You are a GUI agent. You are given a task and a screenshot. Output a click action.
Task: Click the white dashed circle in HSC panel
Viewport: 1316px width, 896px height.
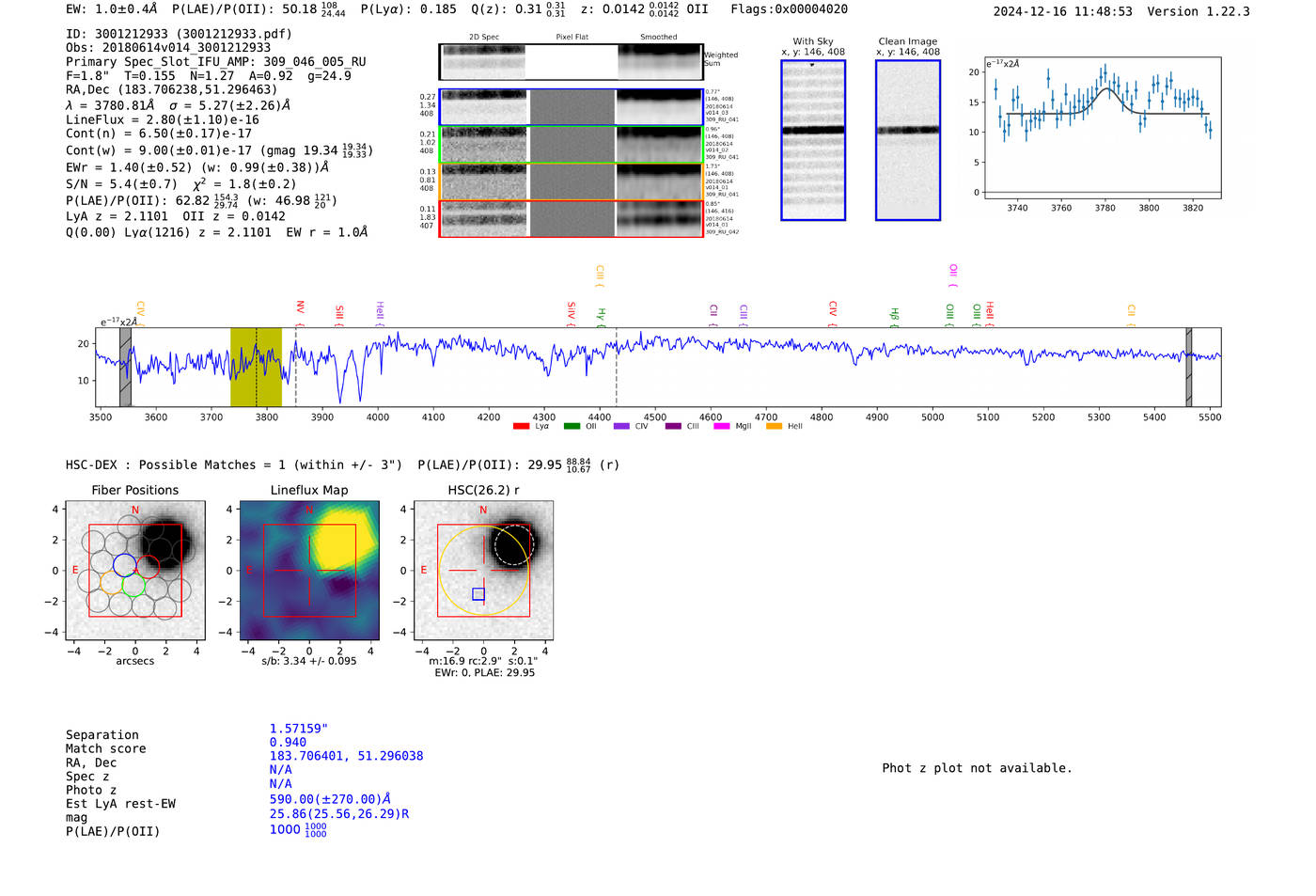(513, 545)
